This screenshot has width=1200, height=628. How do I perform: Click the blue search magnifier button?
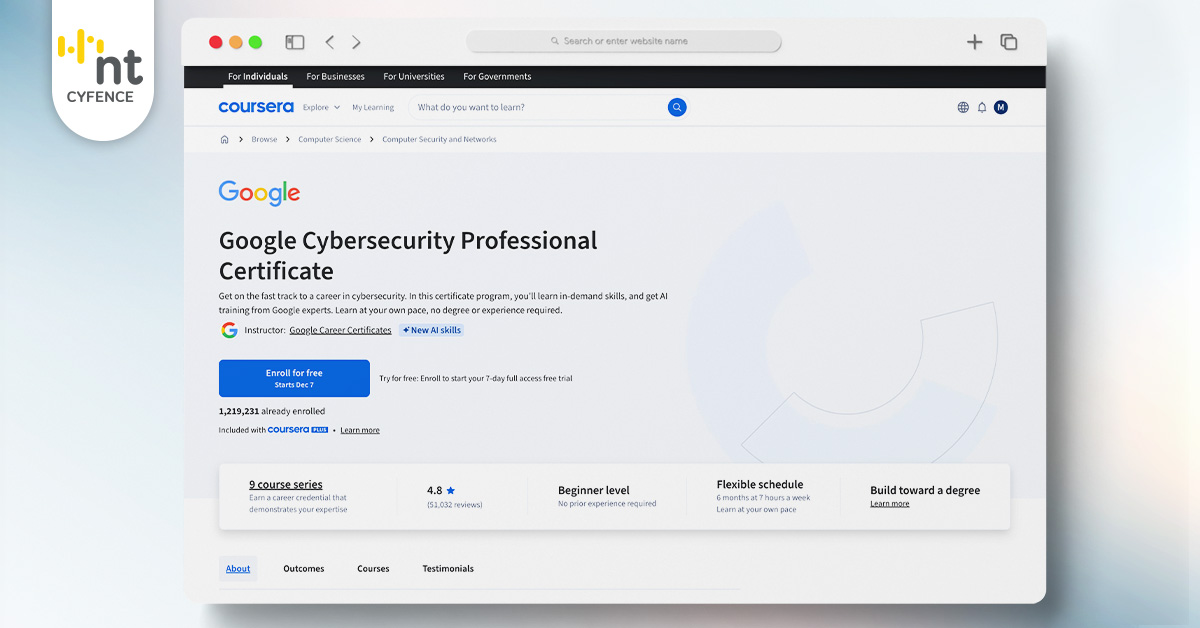pos(677,107)
